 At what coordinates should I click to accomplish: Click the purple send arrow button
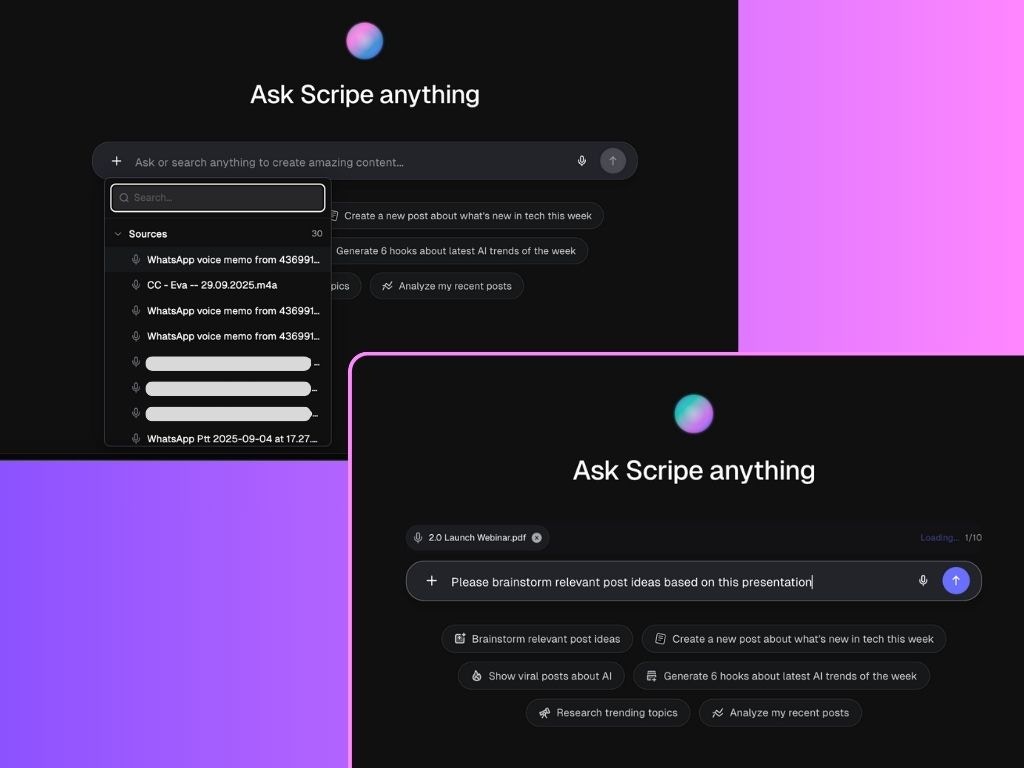coord(955,580)
